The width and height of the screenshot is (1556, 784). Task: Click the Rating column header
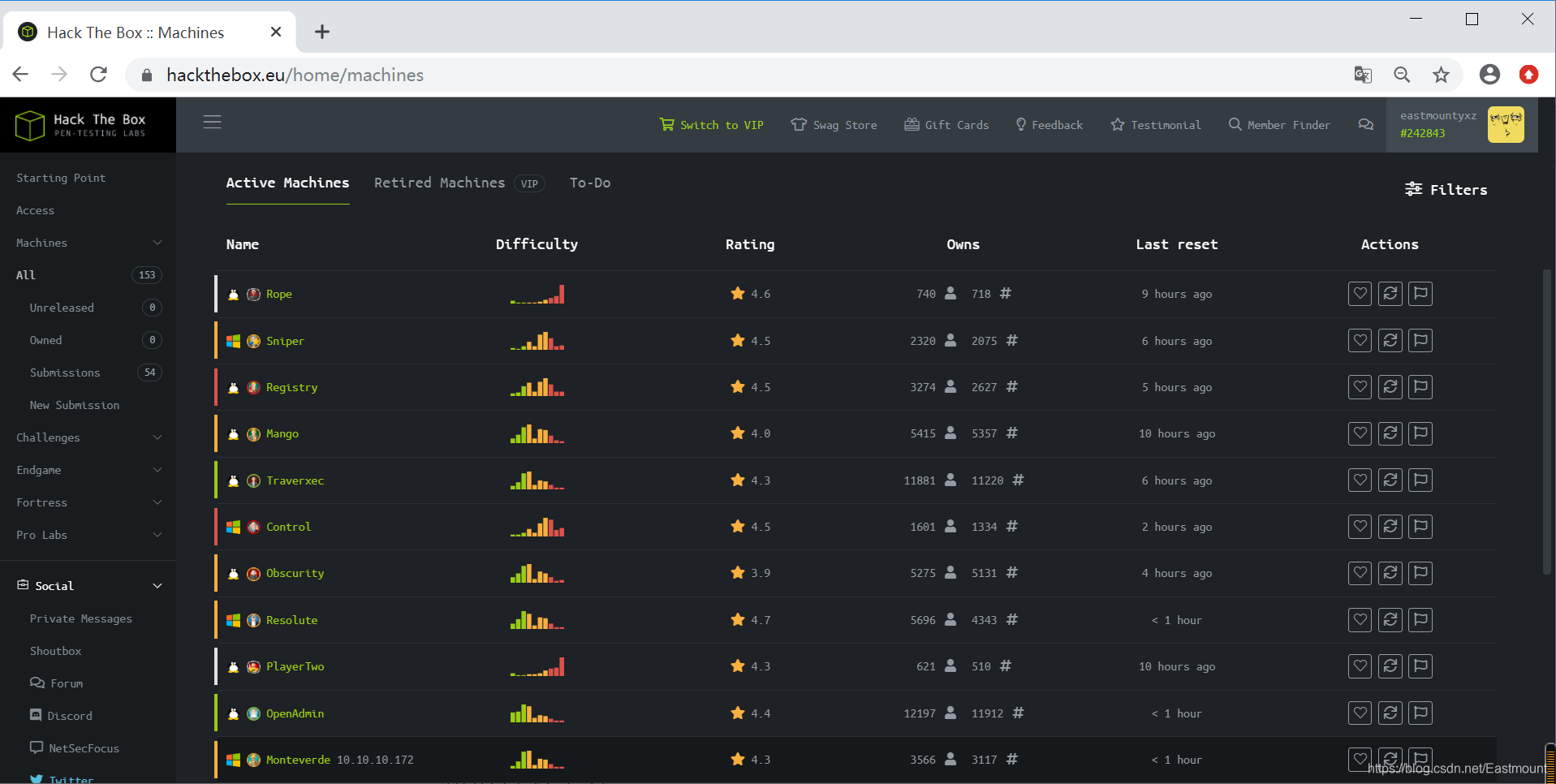(750, 244)
